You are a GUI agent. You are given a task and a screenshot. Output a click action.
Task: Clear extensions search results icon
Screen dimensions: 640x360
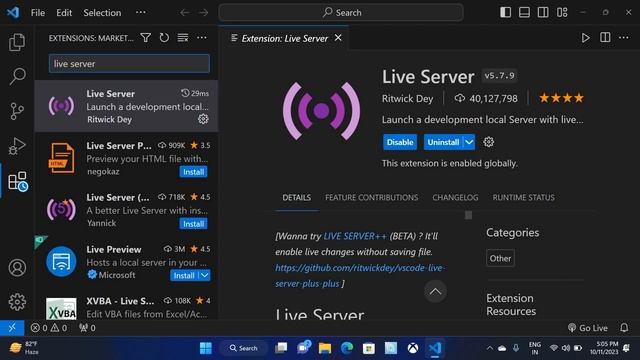pos(183,38)
